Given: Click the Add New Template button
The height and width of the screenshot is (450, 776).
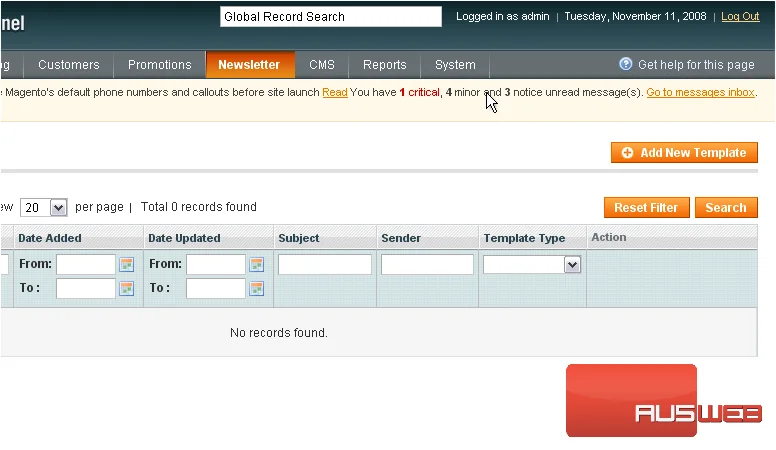Looking at the screenshot, I should [x=684, y=152].
